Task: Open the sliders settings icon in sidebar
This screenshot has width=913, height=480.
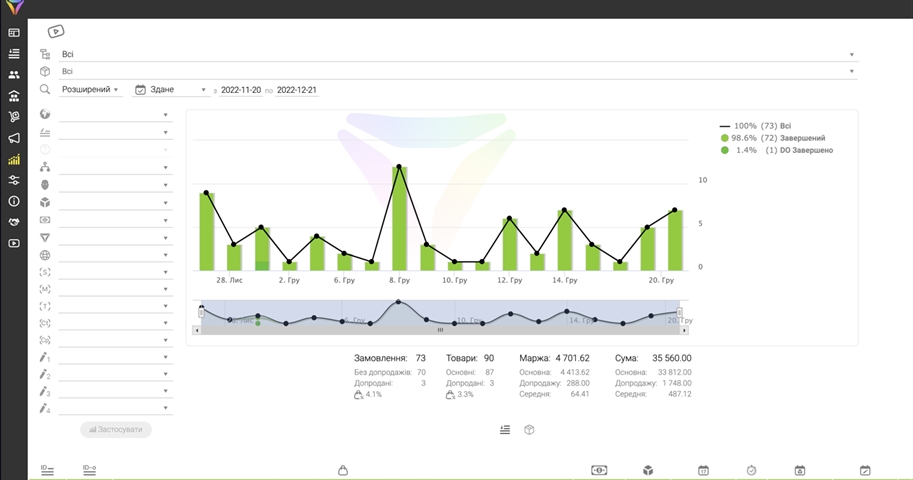Action: [14, 180]
